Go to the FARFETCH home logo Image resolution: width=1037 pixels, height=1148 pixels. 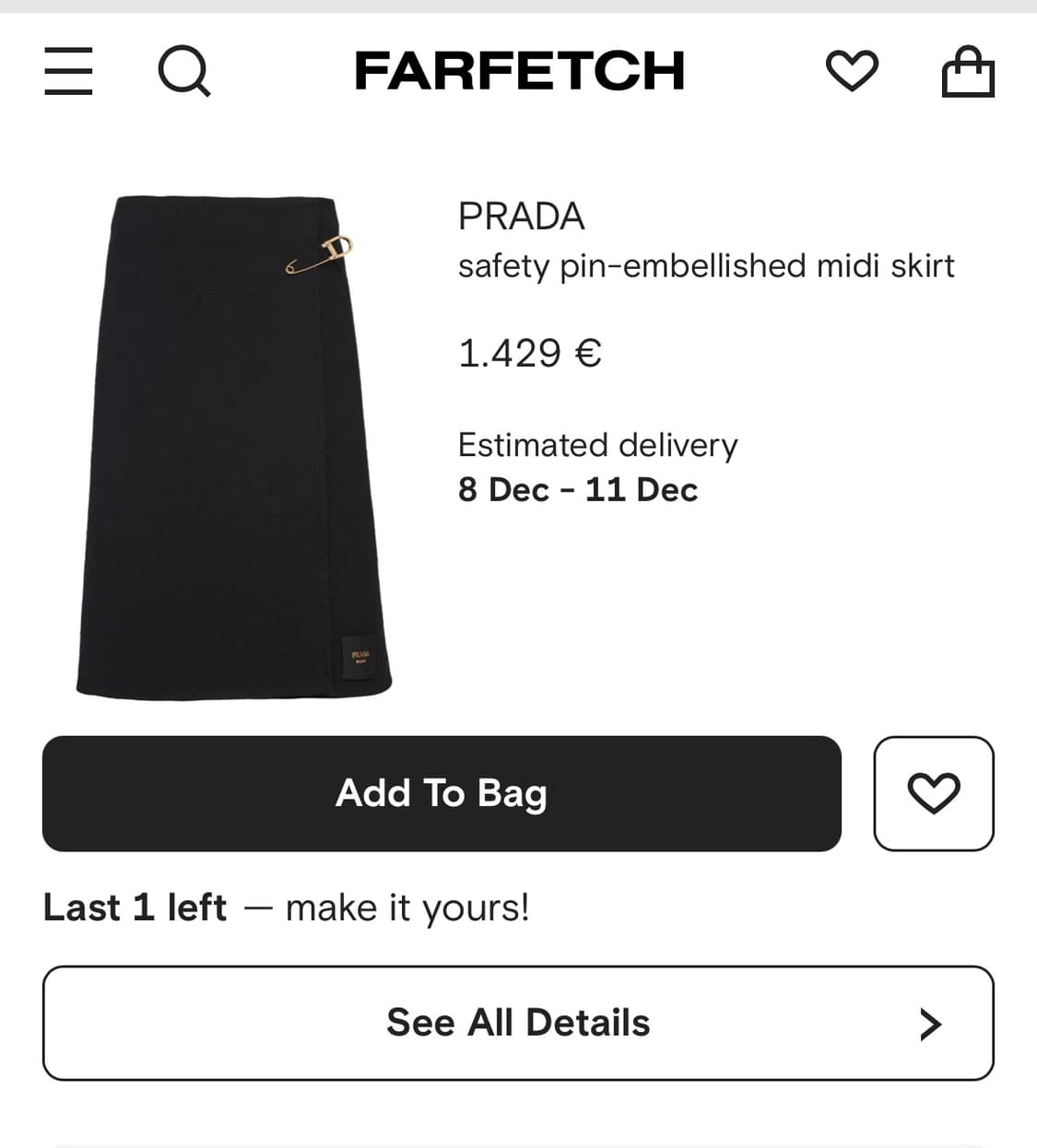point(519,71)
